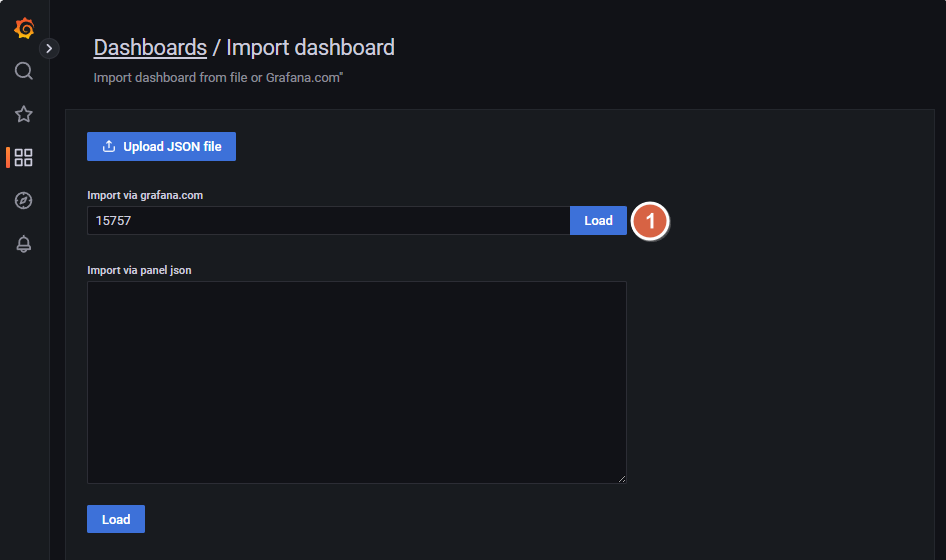Open the search magnifier in the sidebar
Image resolution: width=946 pixels, height=560 pixels.
click(24, 71)
